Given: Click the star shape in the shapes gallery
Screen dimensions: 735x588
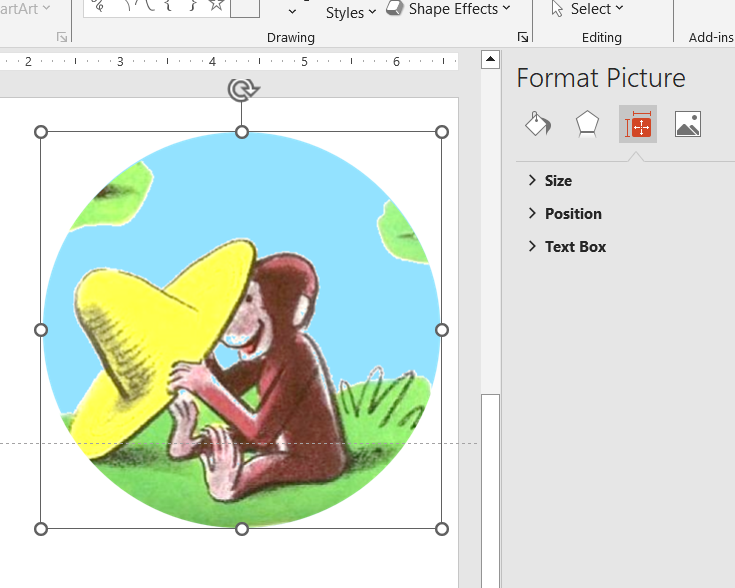Looking at the screenshot, I should click(216, 5).
